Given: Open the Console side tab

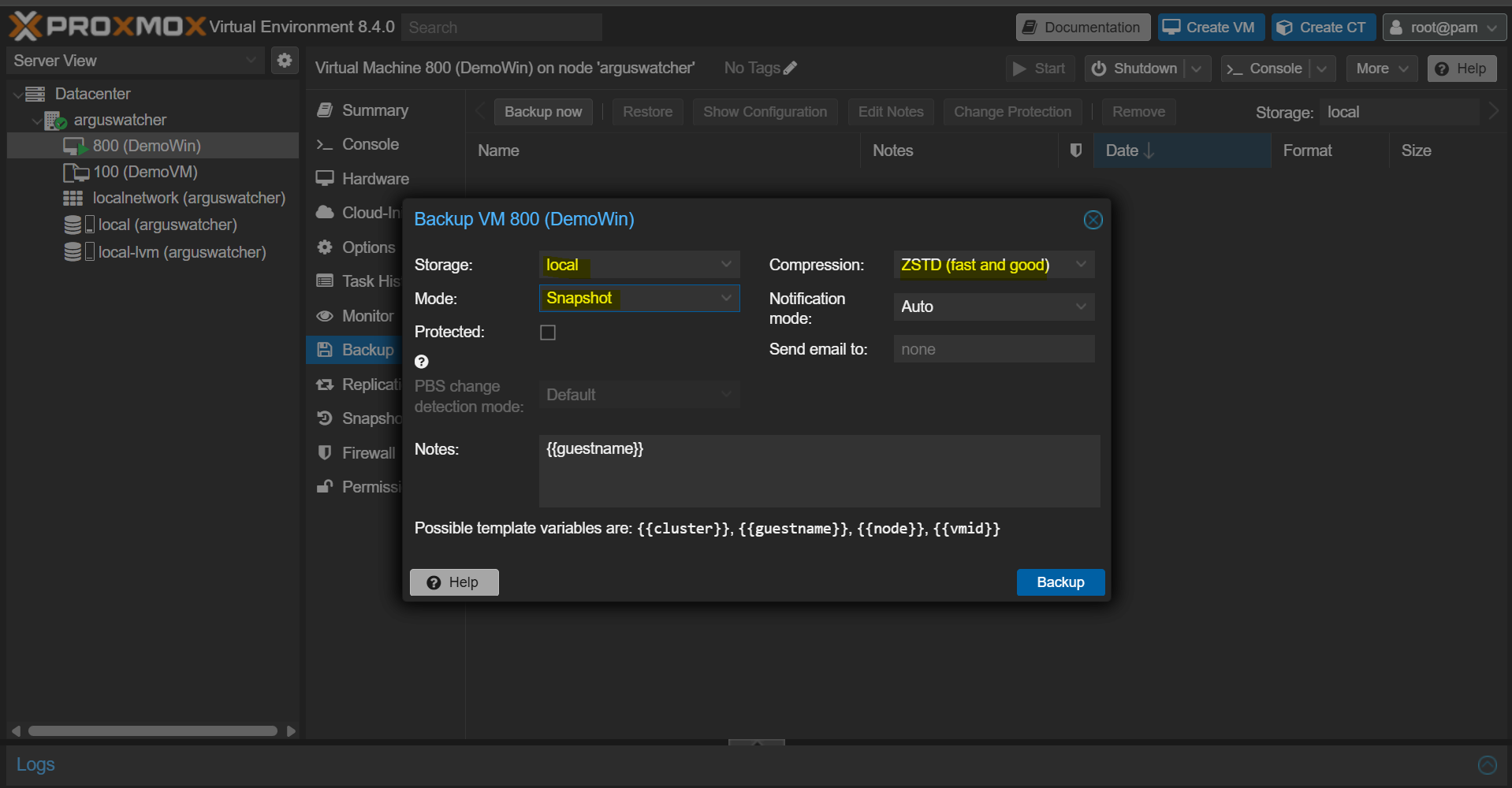Looking at the screenshot, I should 385,144.
